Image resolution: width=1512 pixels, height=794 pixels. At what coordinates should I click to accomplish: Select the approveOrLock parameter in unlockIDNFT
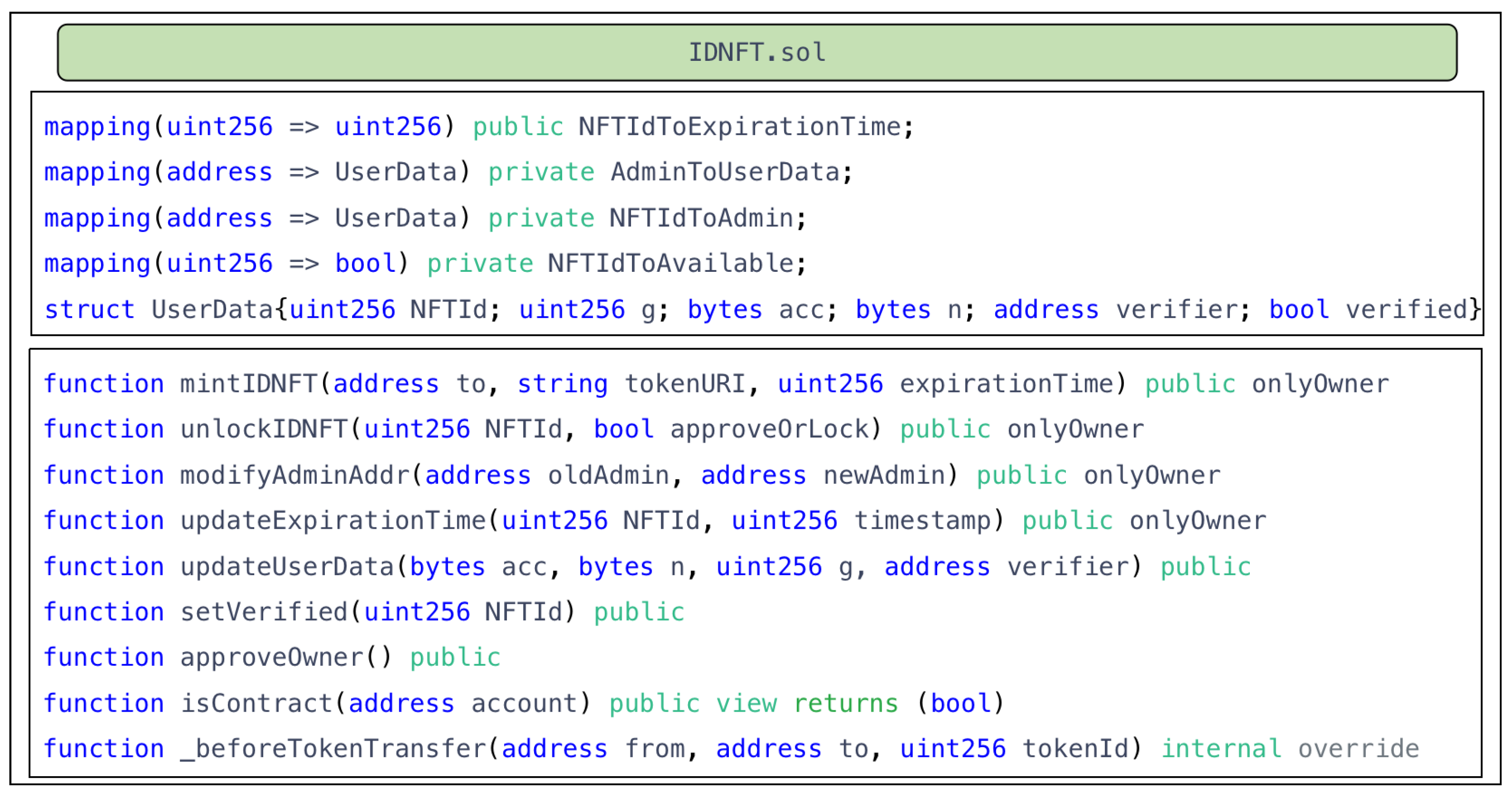[770, 429]
